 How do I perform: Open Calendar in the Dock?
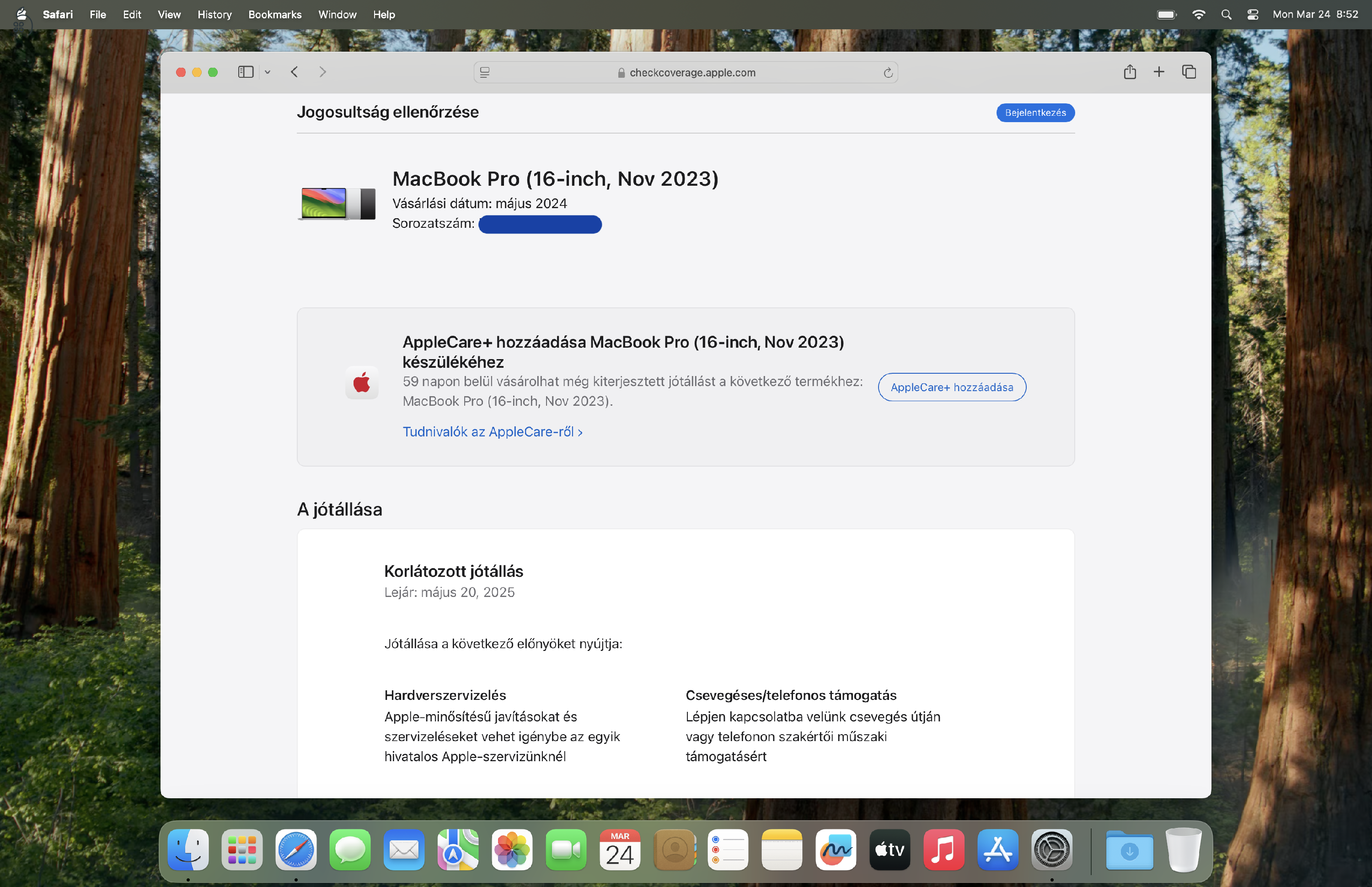pos(620,849)
